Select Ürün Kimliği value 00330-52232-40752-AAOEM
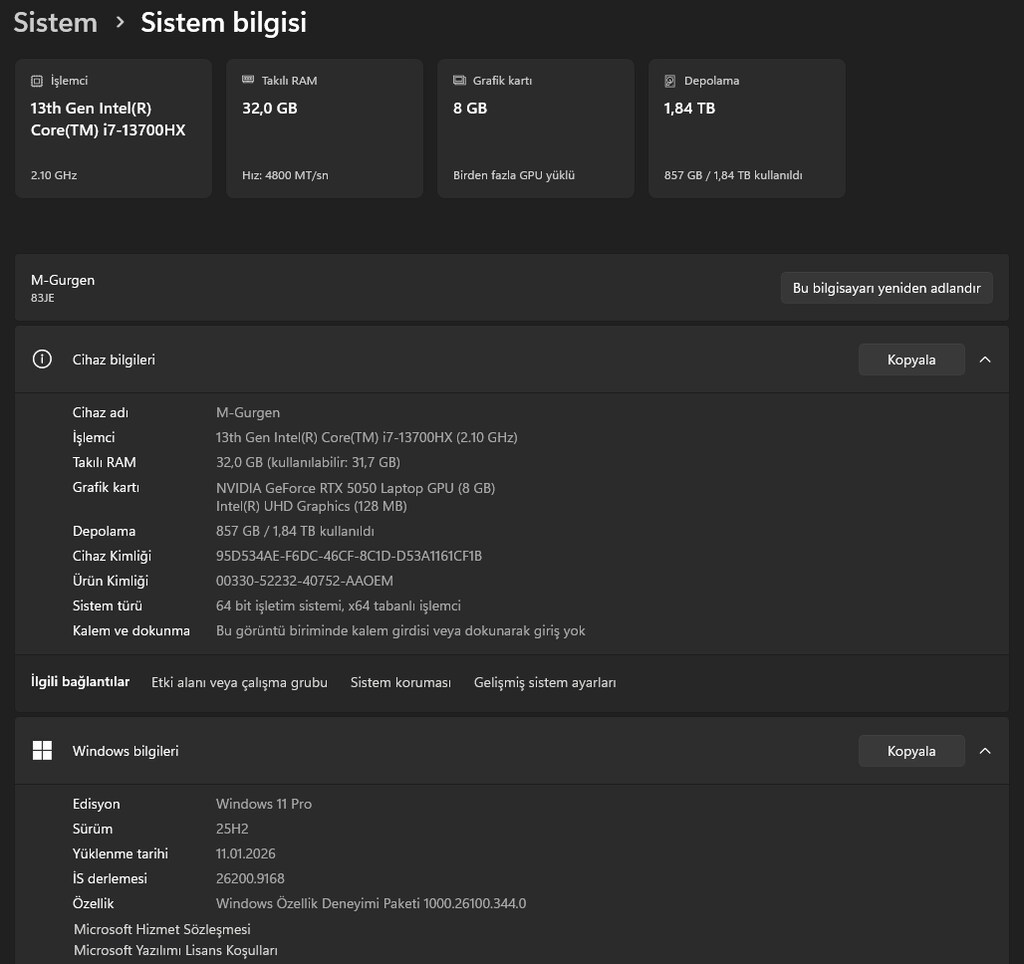The image size is (1024, 964). click(x=304, y=581)
